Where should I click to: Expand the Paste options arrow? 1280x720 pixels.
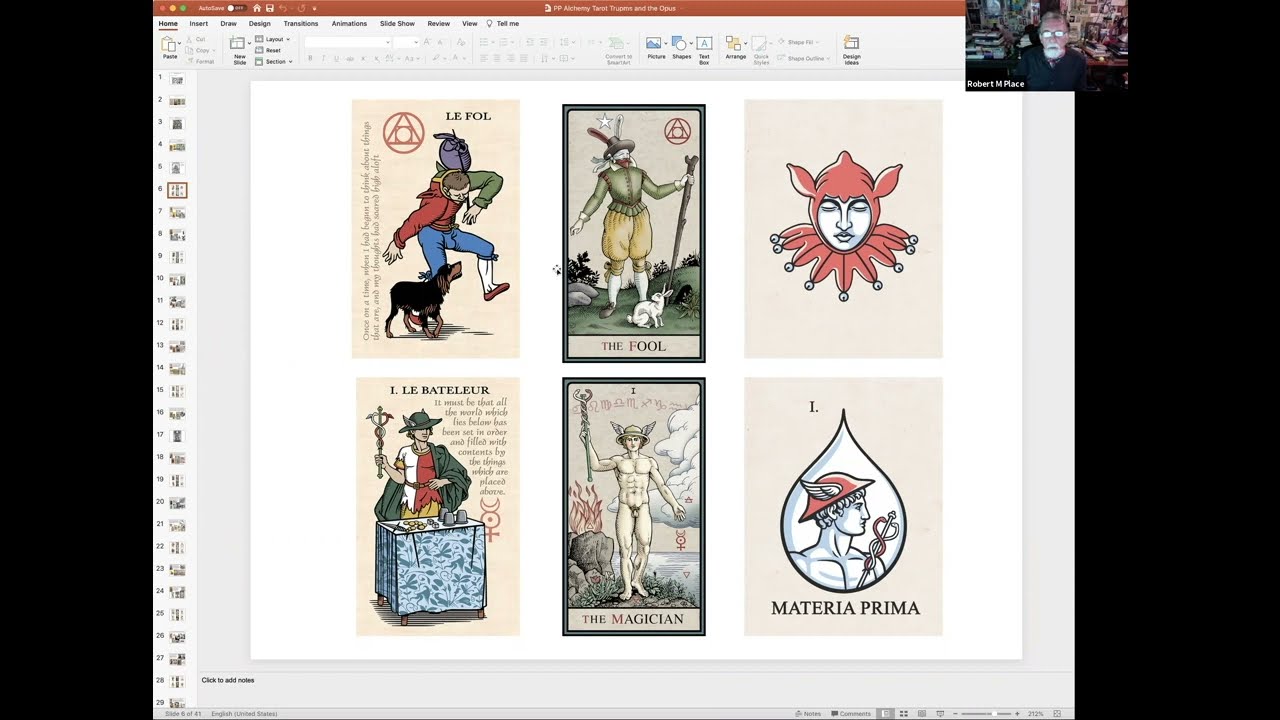point(179,45)
